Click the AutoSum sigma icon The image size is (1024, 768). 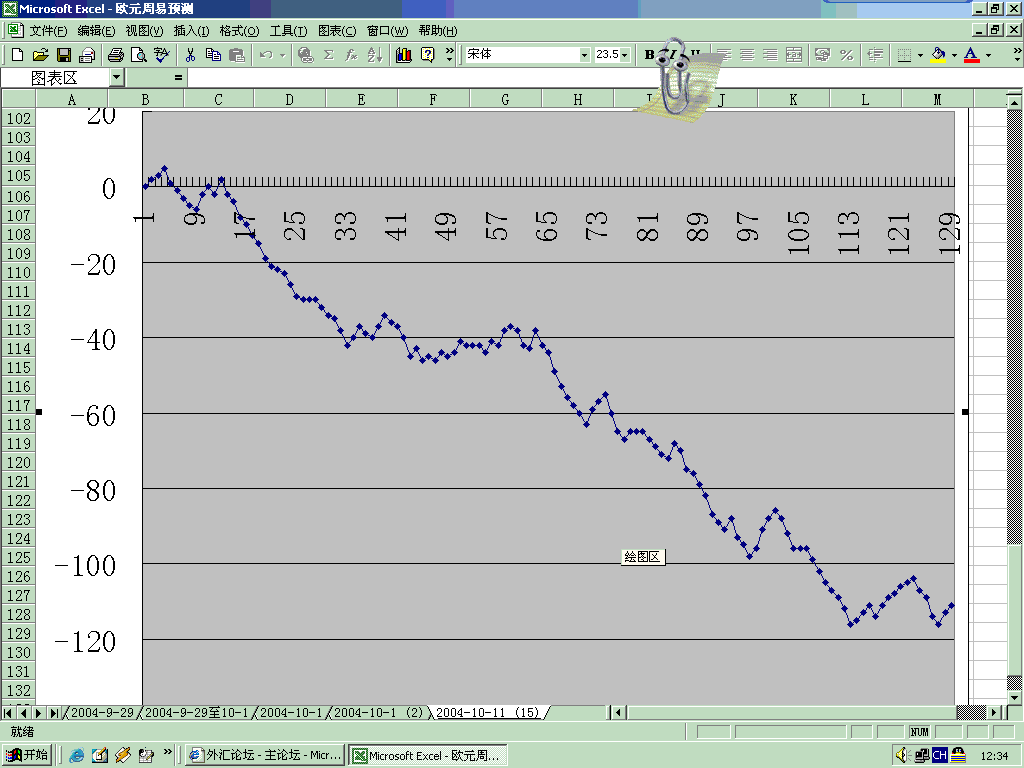pos(328,55)
